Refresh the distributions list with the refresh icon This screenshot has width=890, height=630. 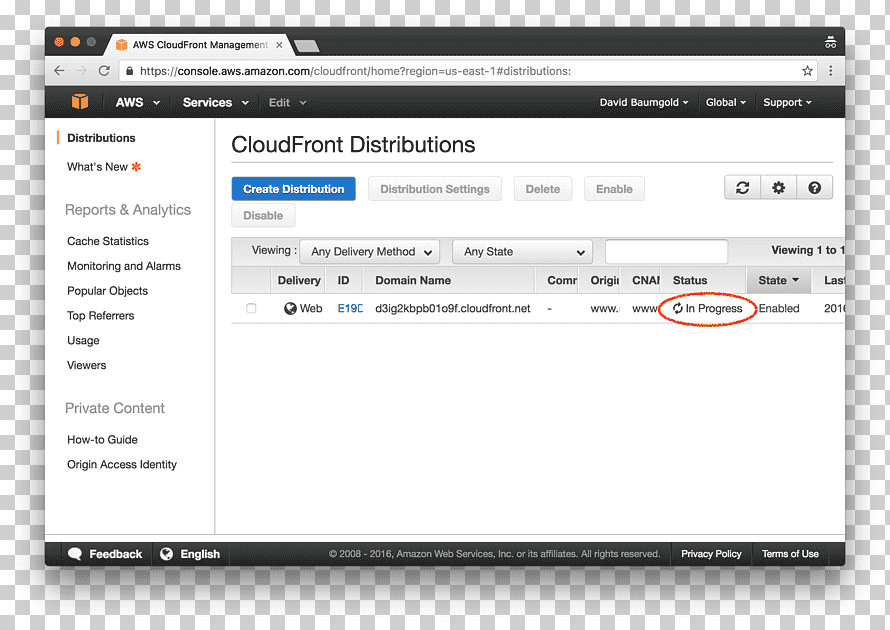tap(742, 188)
